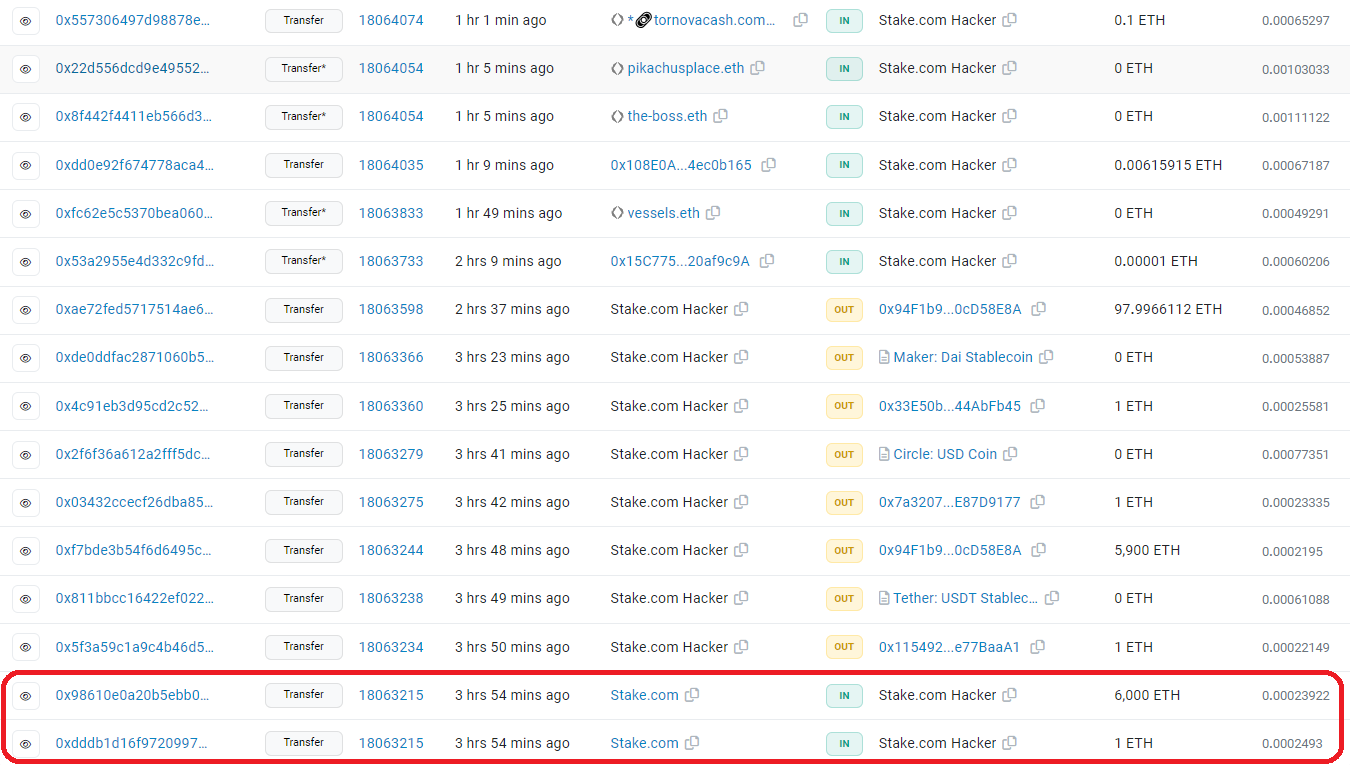Show details preview of 0xfc62e5c5370bea060
Viewport: 1350px width, 765px height.
pyautogui.click(x=26, y=213)
